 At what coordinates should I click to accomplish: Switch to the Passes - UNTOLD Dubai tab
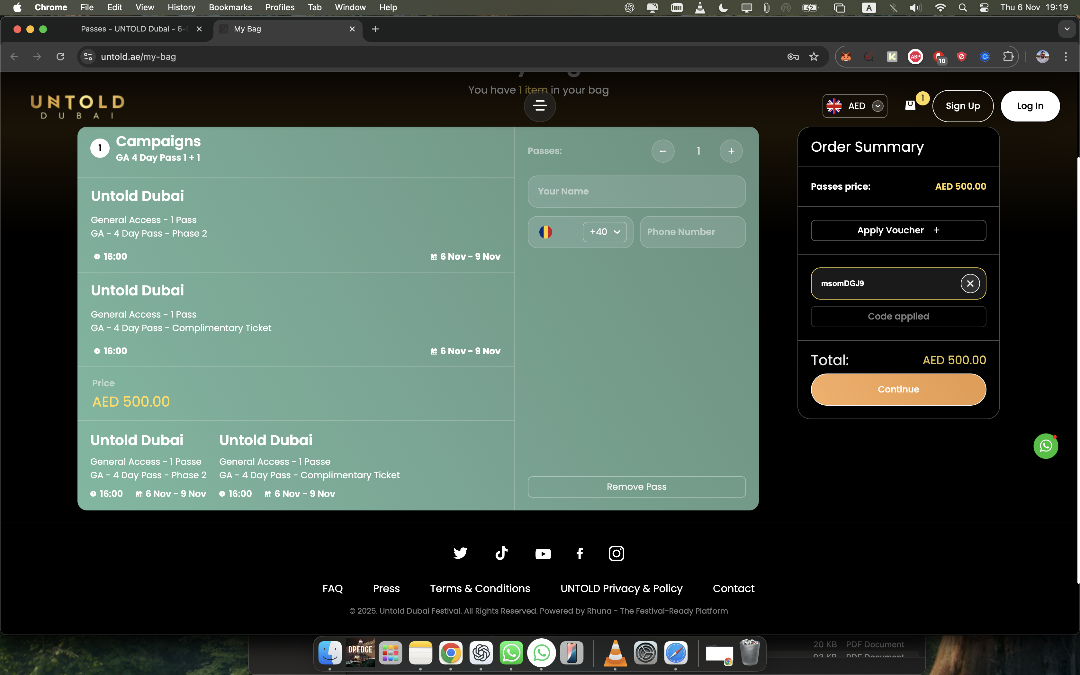click(135, 29)
